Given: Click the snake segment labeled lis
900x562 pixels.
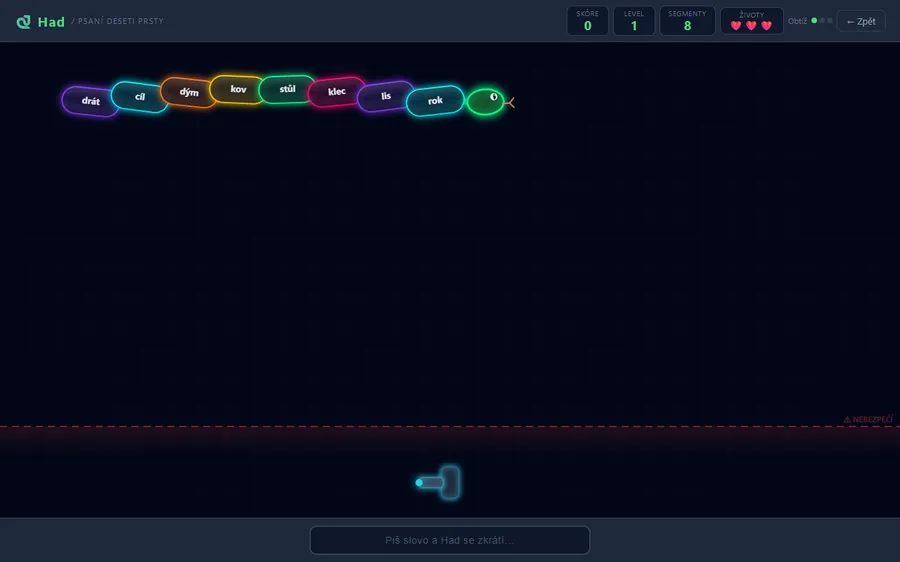Looking at the screenshot, I should coord(386,96).
